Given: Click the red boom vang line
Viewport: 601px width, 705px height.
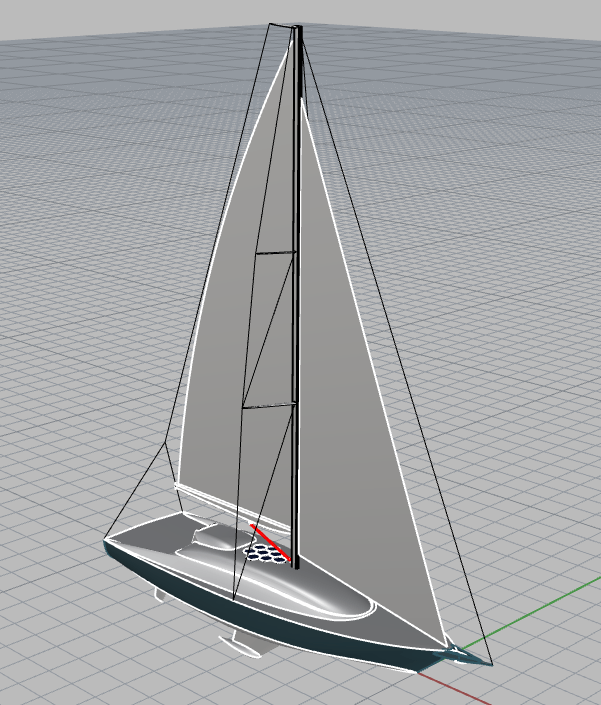Looking at the screenshot, I should 269,541.
